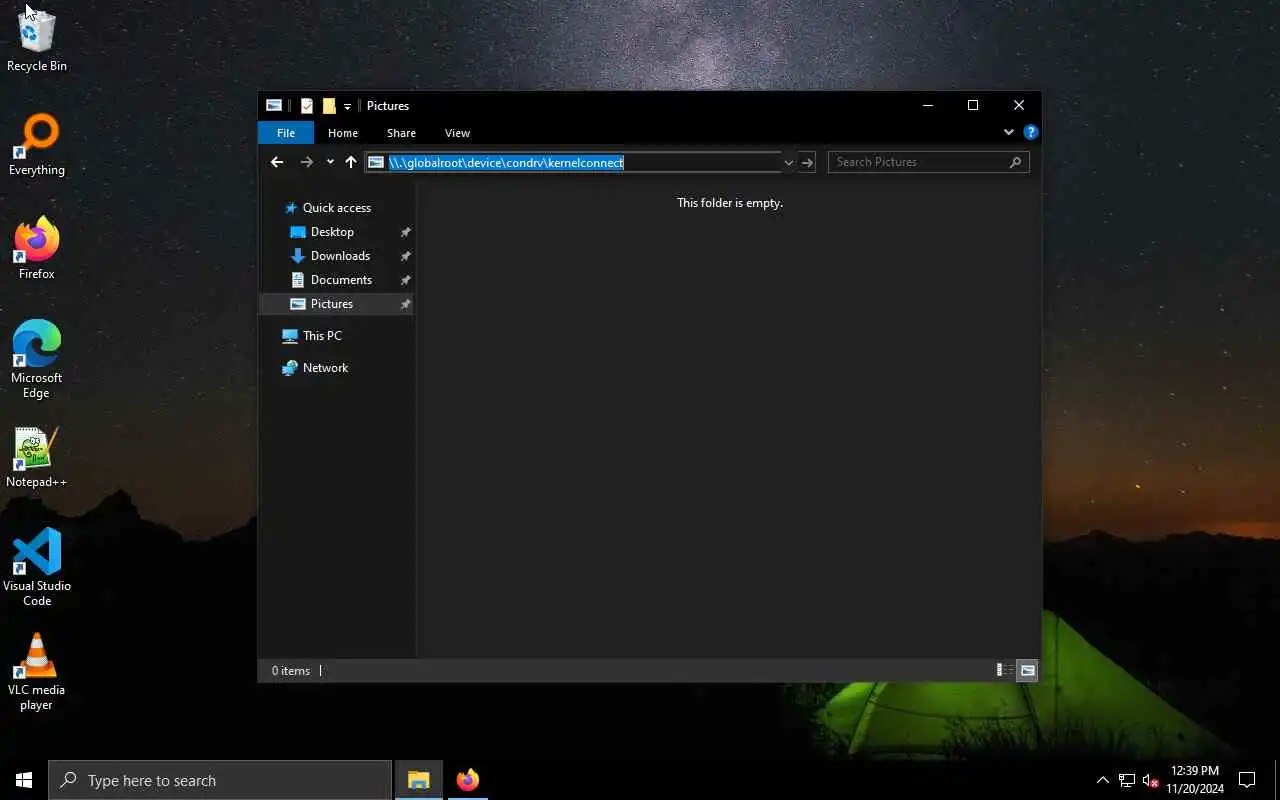Open the Windows Start menu
The image size is (1280, 800).
(24, 780)
